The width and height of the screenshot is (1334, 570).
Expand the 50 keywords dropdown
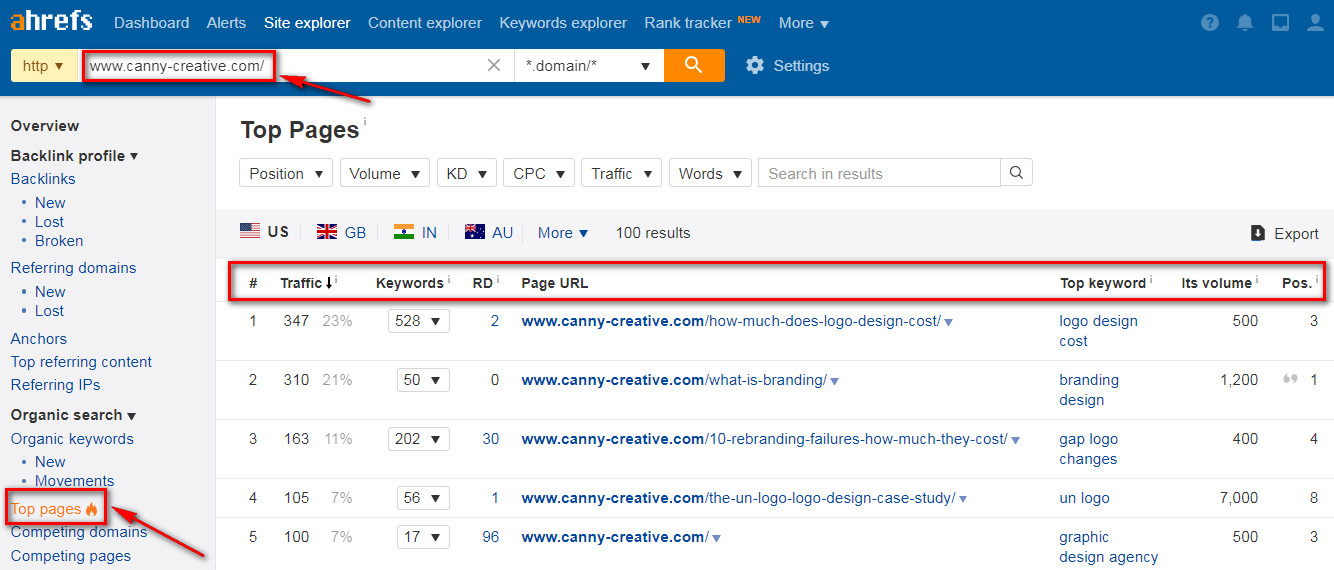coord(423,380)
